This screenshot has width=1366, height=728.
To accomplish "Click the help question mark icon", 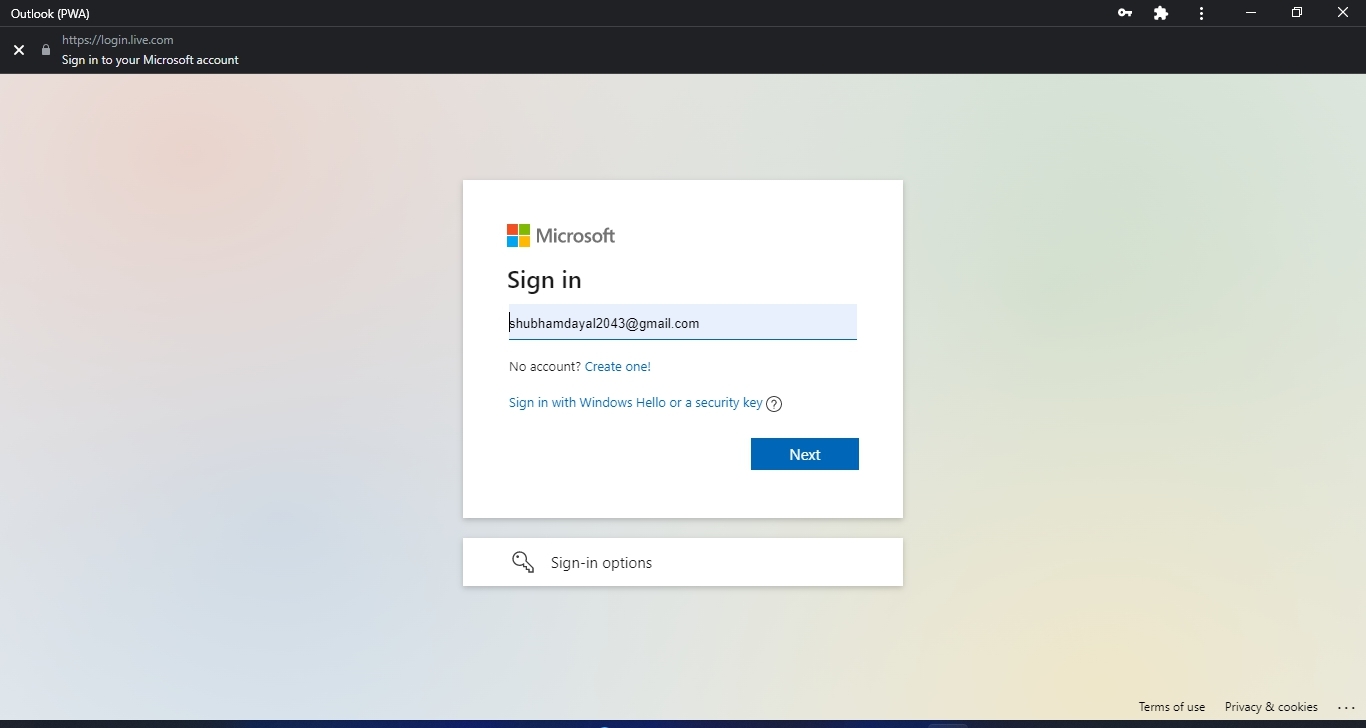I will [x=773, y=404].
